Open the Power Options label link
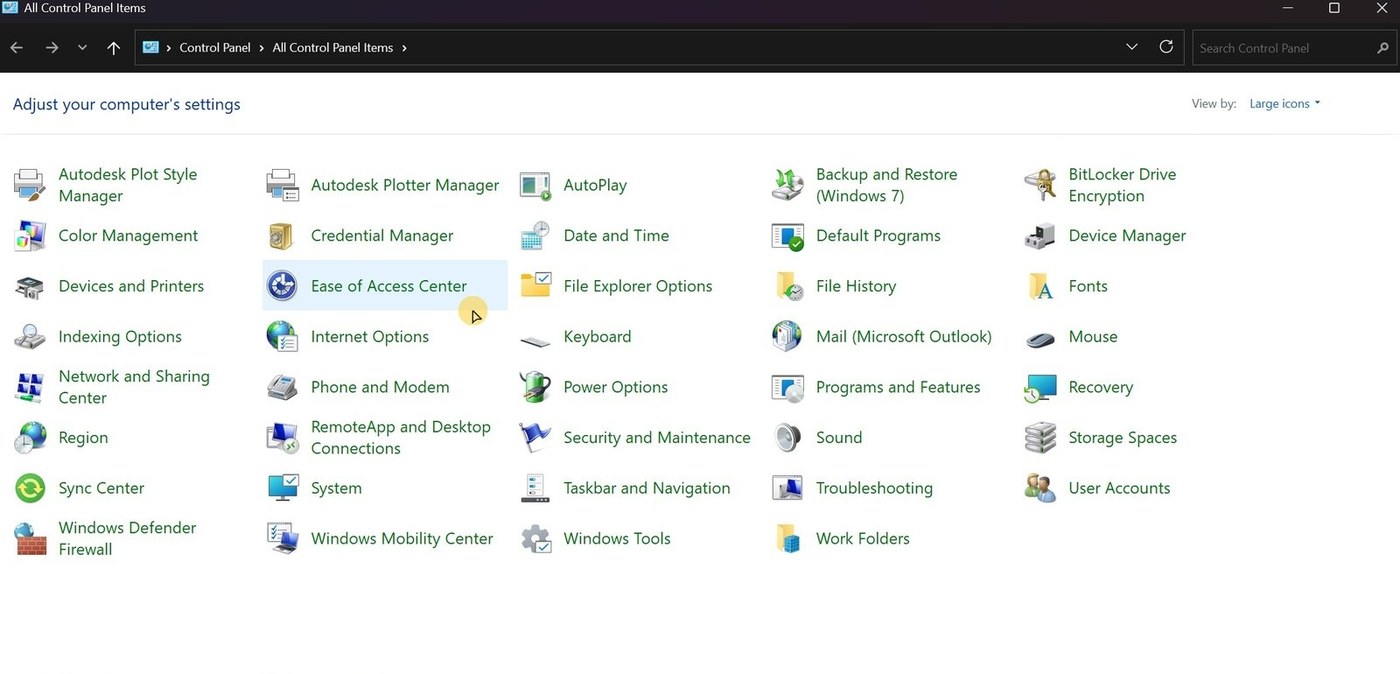This screenshot has height=674, width=1400. point(616,387)
